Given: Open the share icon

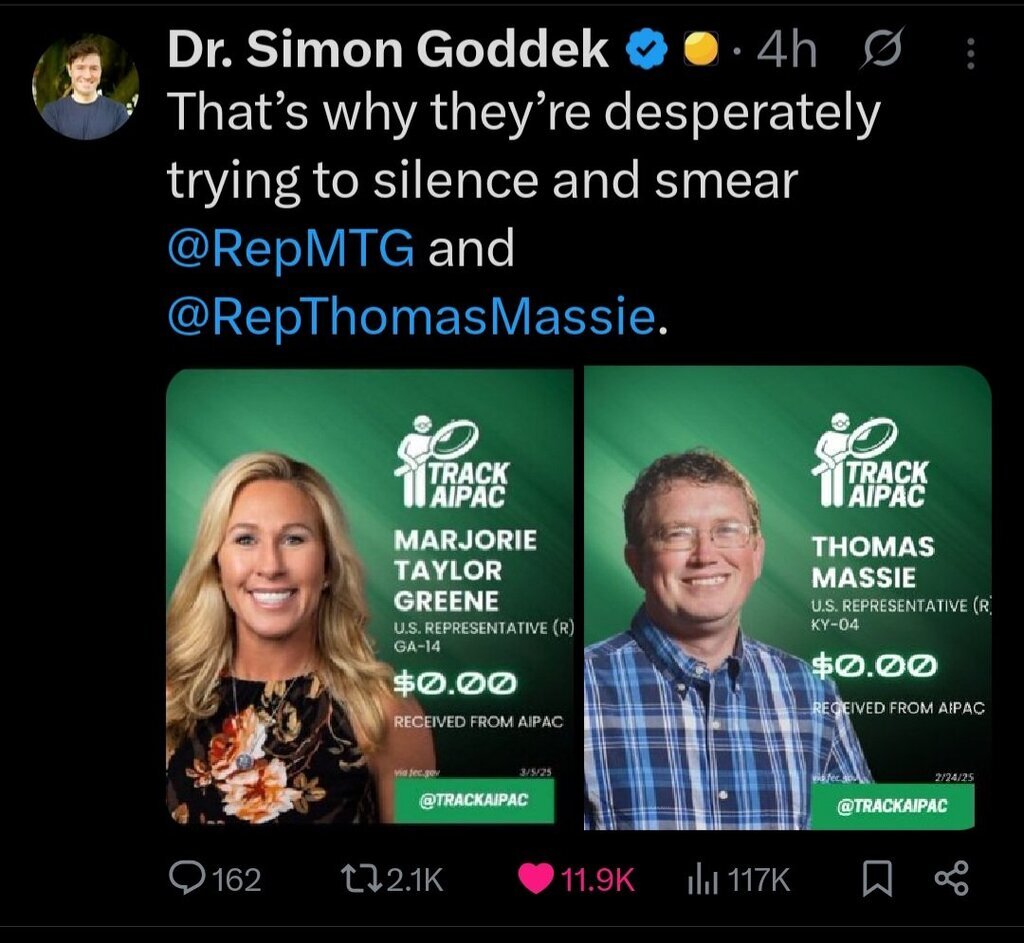Looking at the screenshot, I should click(x=952, y=879).
